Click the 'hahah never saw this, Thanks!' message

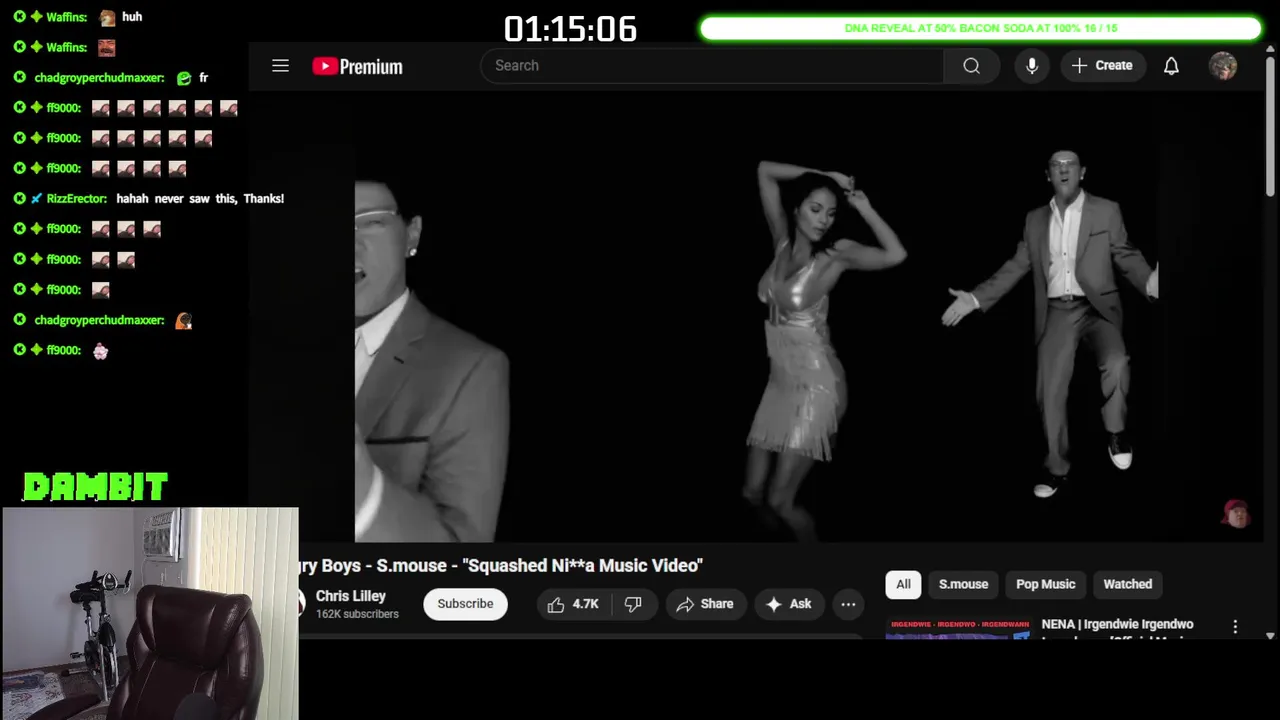click(200, 199)
